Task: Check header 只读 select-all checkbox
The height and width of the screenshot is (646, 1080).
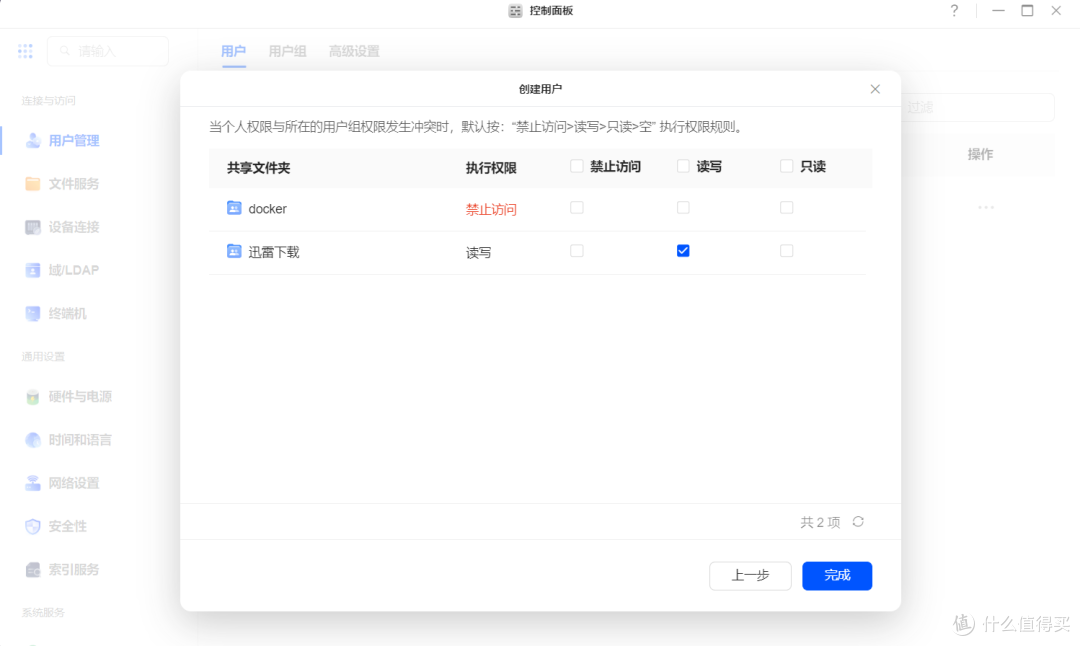Action: 786,166
